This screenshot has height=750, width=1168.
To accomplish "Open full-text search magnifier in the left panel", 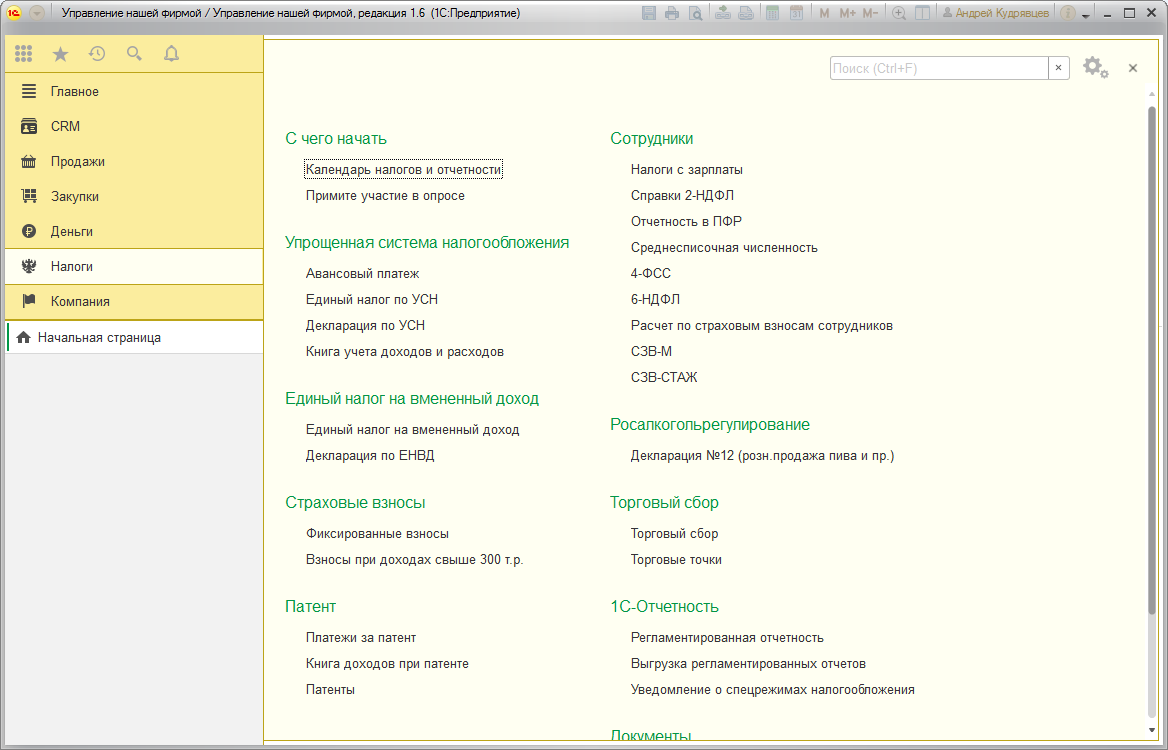I will [134, 54].
